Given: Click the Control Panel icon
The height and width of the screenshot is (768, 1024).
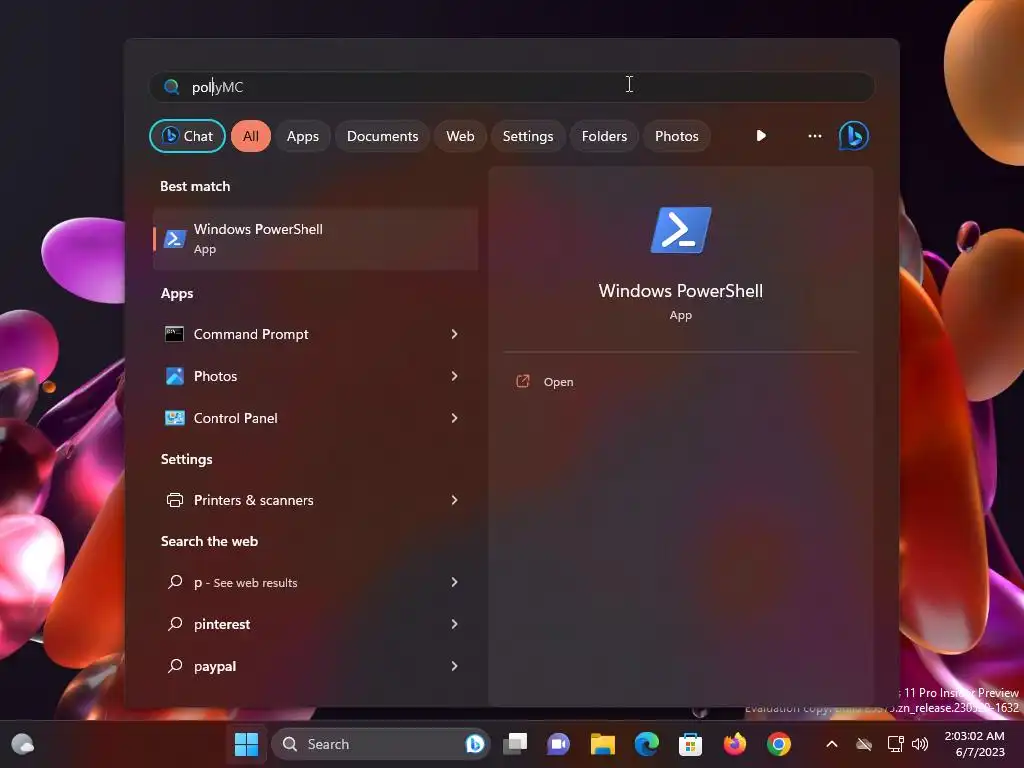Looking at the screenshot, I should point(174,418).
